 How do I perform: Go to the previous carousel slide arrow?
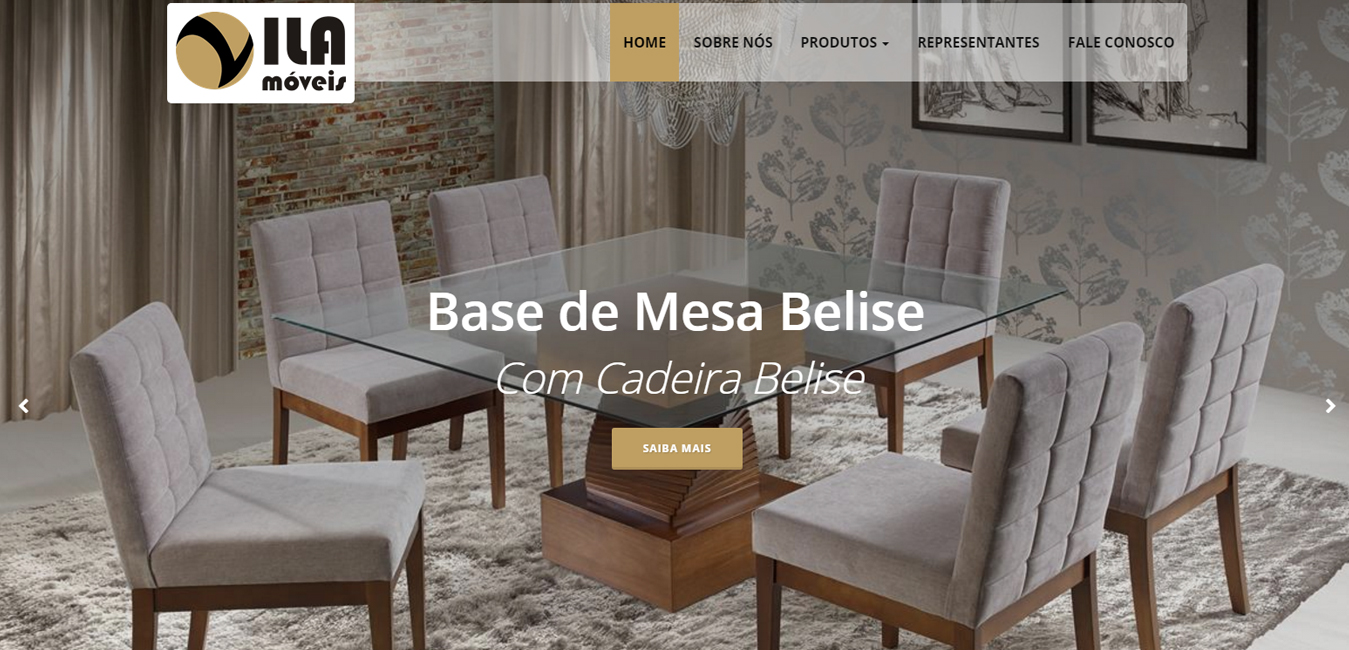coord(24,406)
